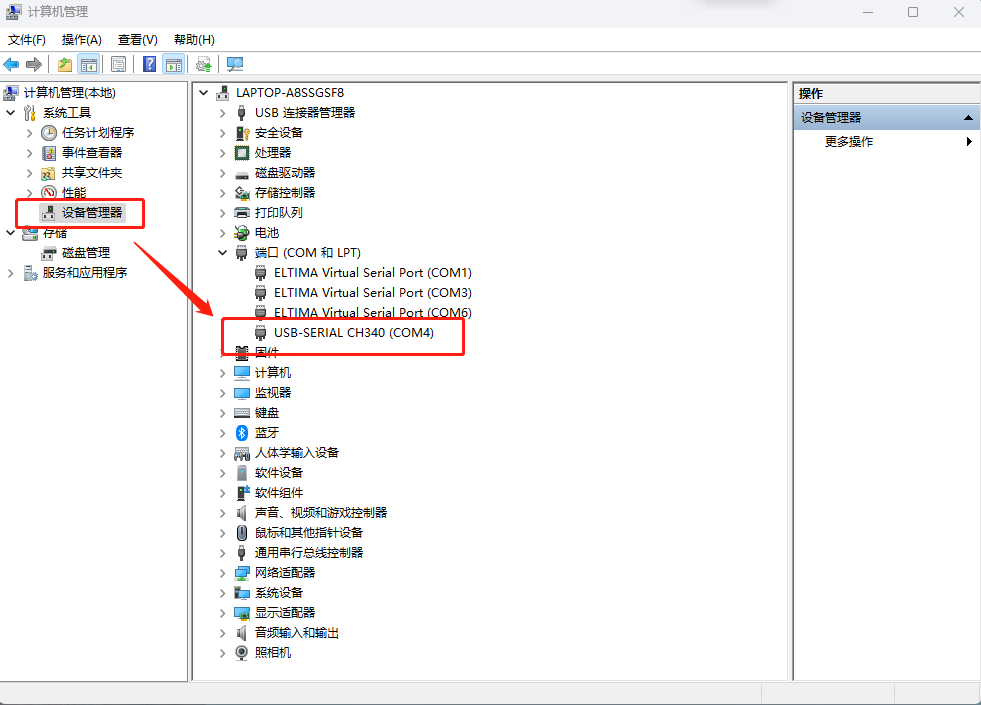Viewport: 981px width, 705px height.
Task: Select the LAPTOP-A8SSGSF8 computer name
Action: click(x=290, y=93)
